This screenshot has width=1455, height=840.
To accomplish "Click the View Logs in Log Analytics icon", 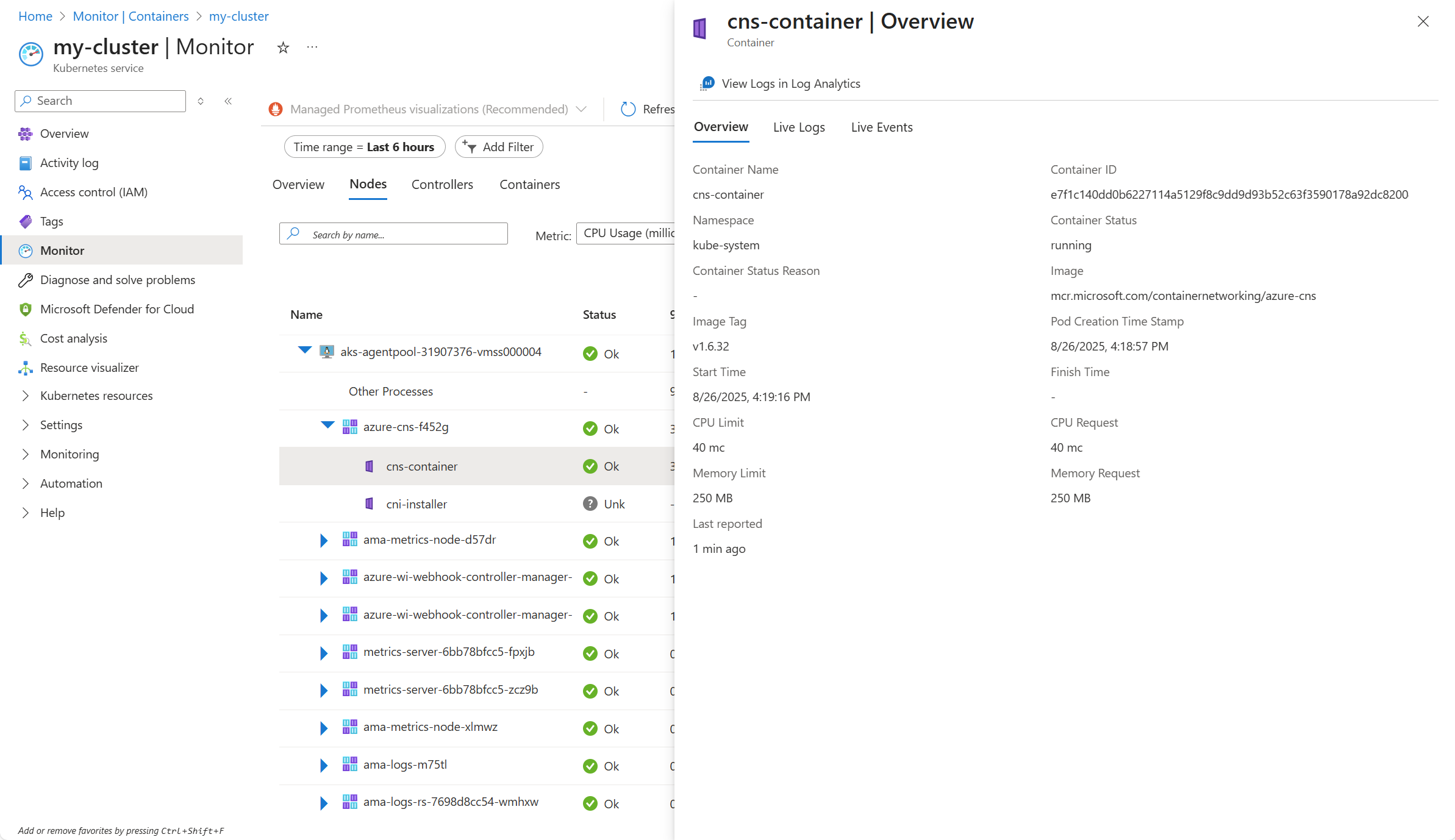I will 707,84.
